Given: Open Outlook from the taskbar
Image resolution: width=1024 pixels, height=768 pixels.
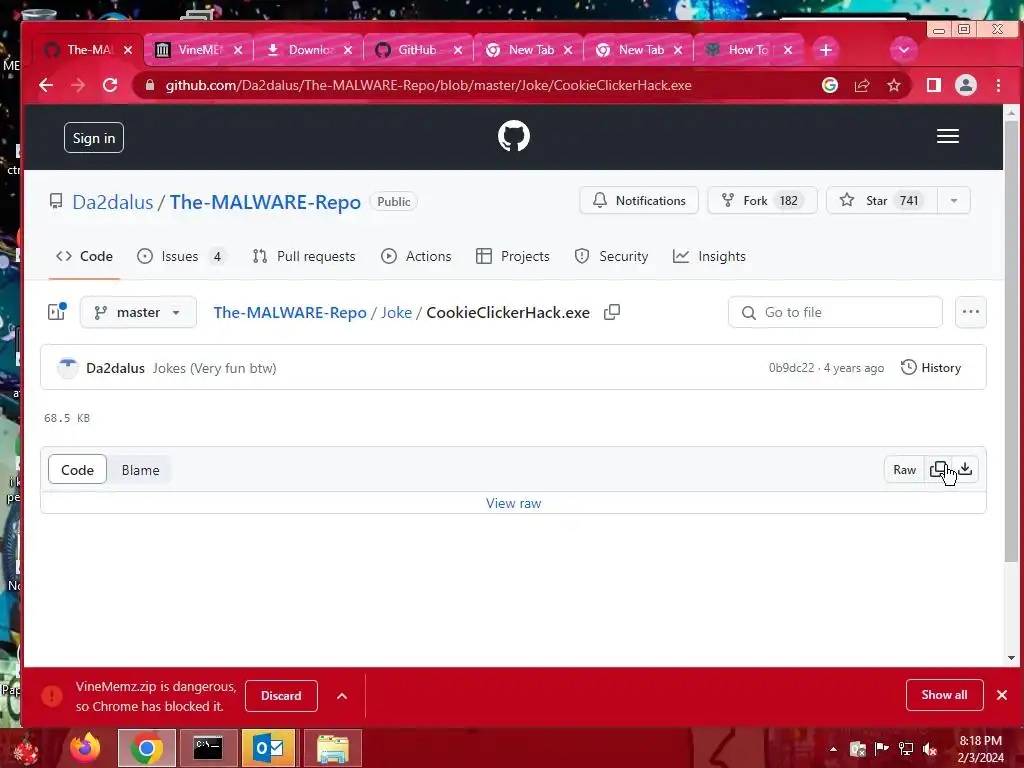Looking at the screenshot, I should tap(269, 748).
